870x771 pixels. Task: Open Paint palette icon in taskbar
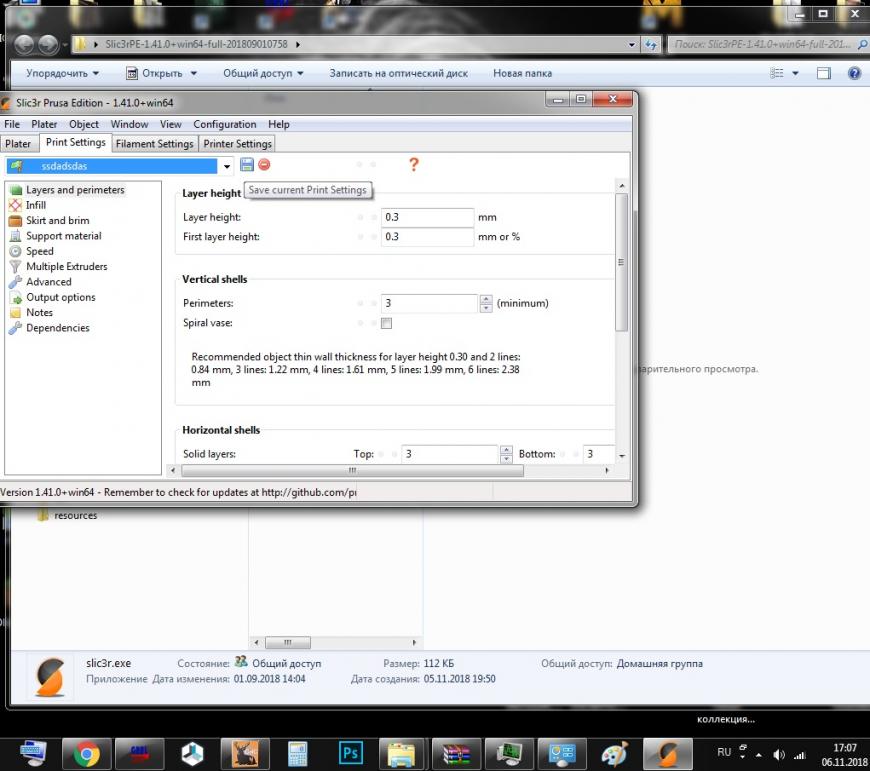615,754
